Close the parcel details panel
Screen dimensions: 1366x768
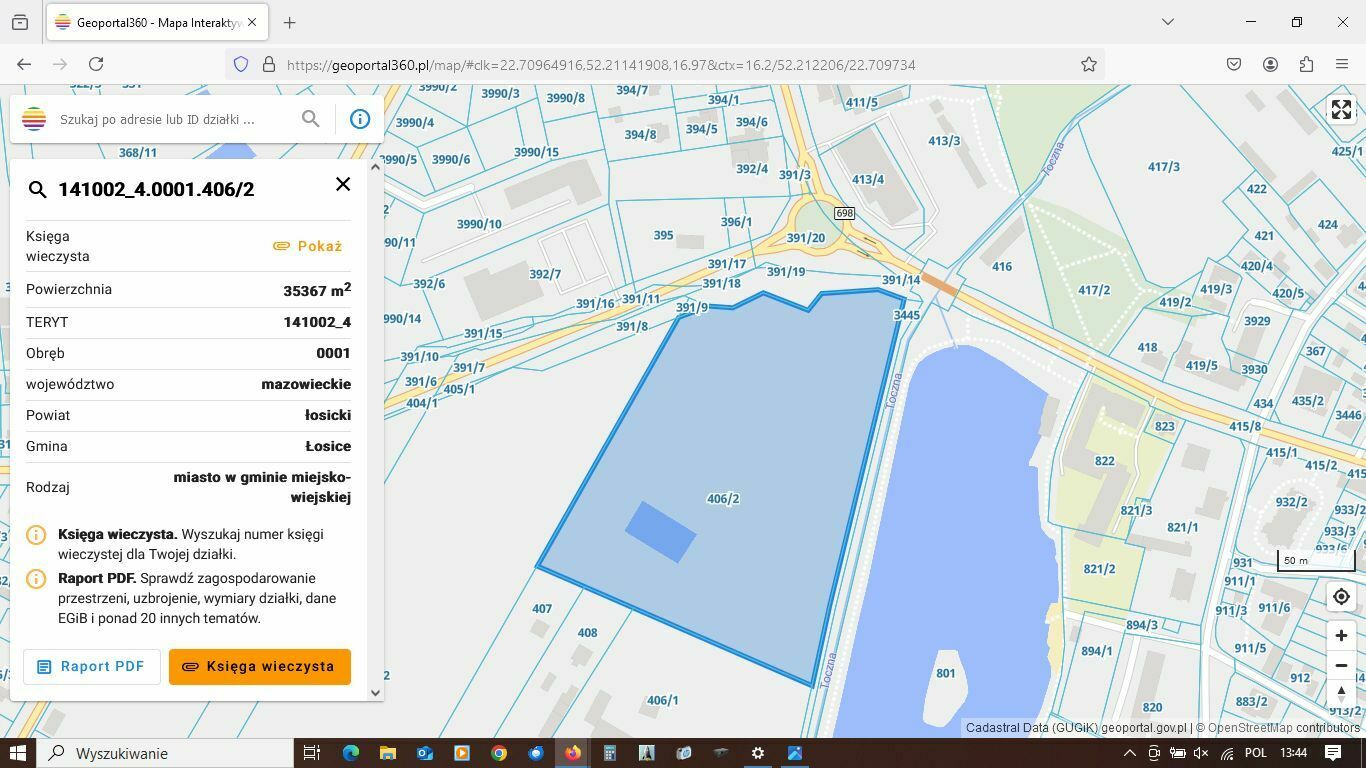(x=343, y=184)
